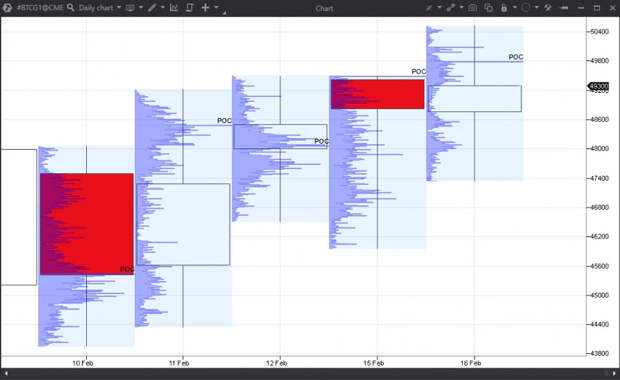620x380 pixels.
Task: Click the #BTCG1@CME instrument symbol field
Action: (x=40, y=8)
